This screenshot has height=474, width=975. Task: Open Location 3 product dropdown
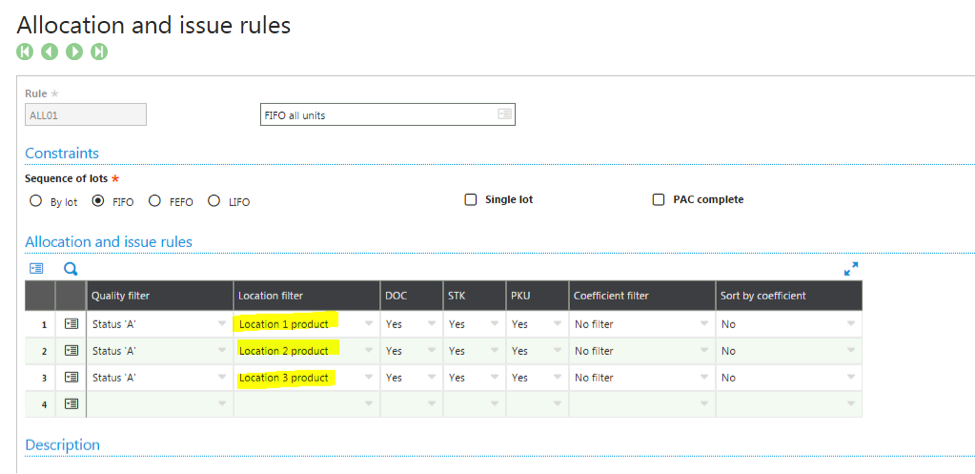pyautogui.click(x=369, y=377)
